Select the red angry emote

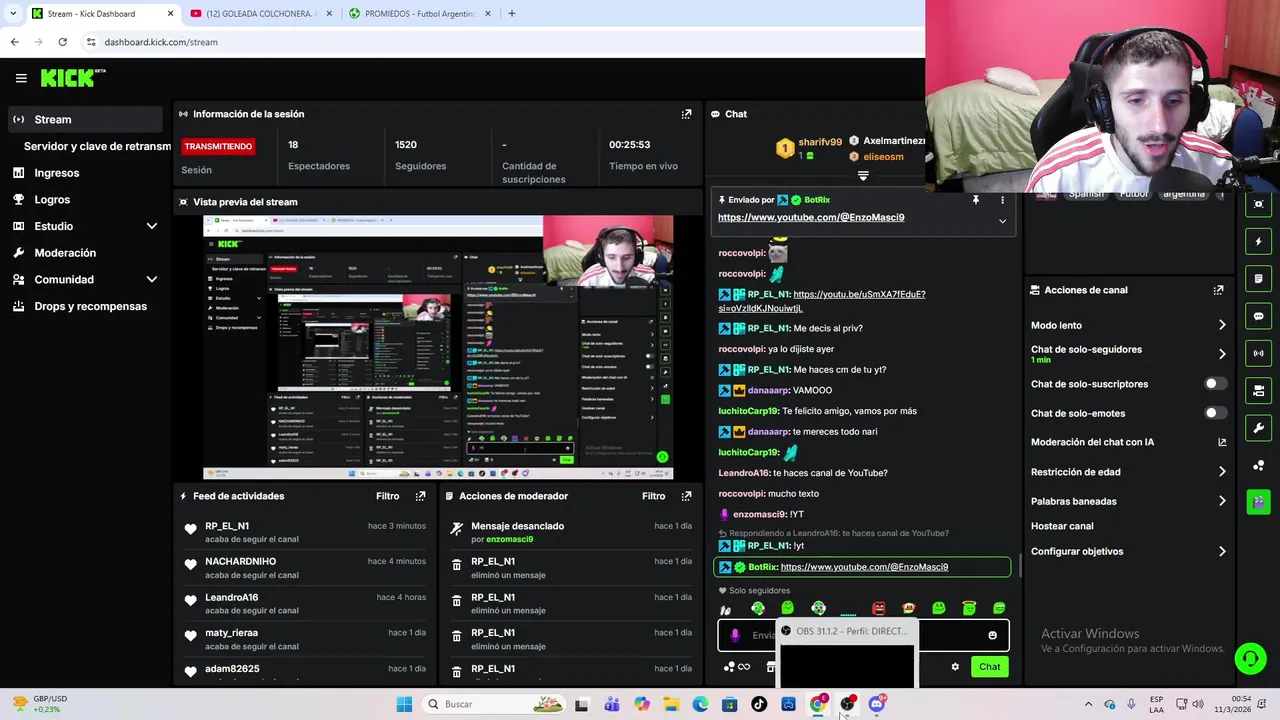(878, 608)
